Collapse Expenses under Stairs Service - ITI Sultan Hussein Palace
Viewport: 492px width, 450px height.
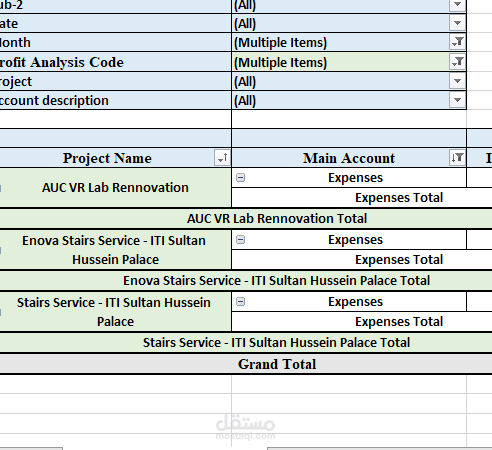coord(240,302)
